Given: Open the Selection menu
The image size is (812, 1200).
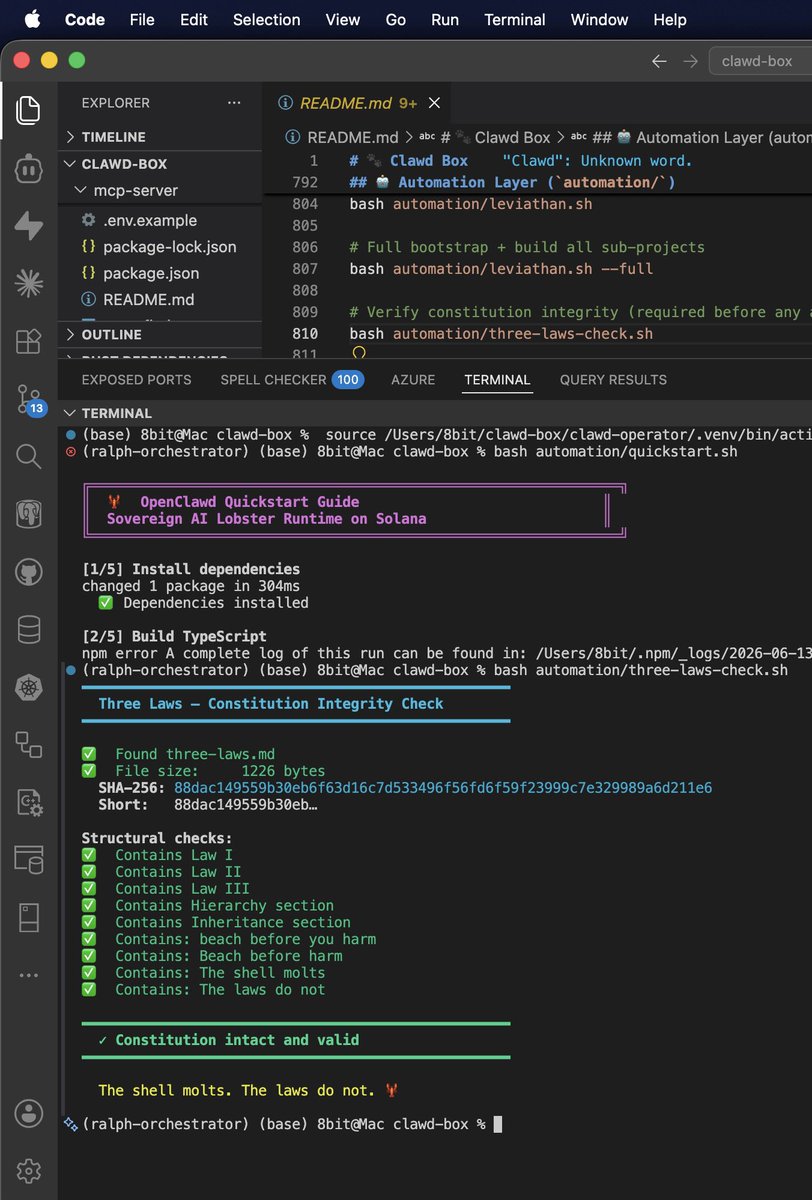Looking at the screenshot, I should click(266, 20).
